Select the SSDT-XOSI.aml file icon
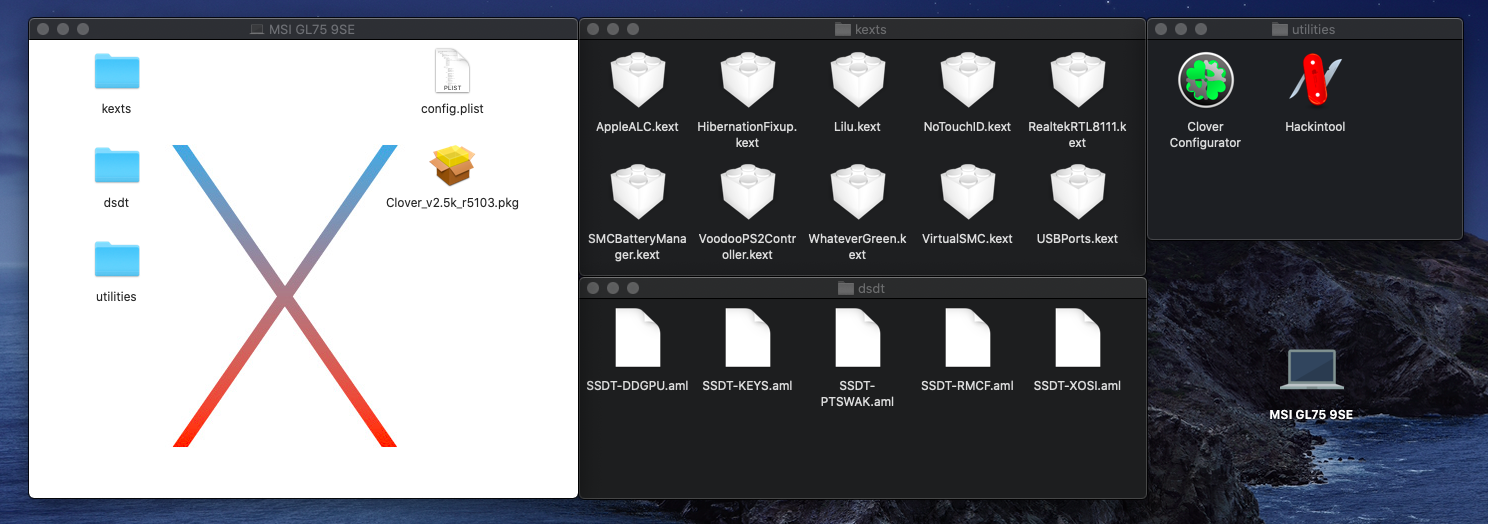 (1077, 338)
